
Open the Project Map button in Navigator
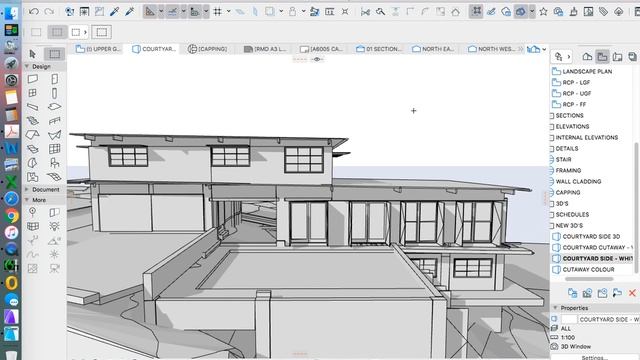click(x=587, y=57)
